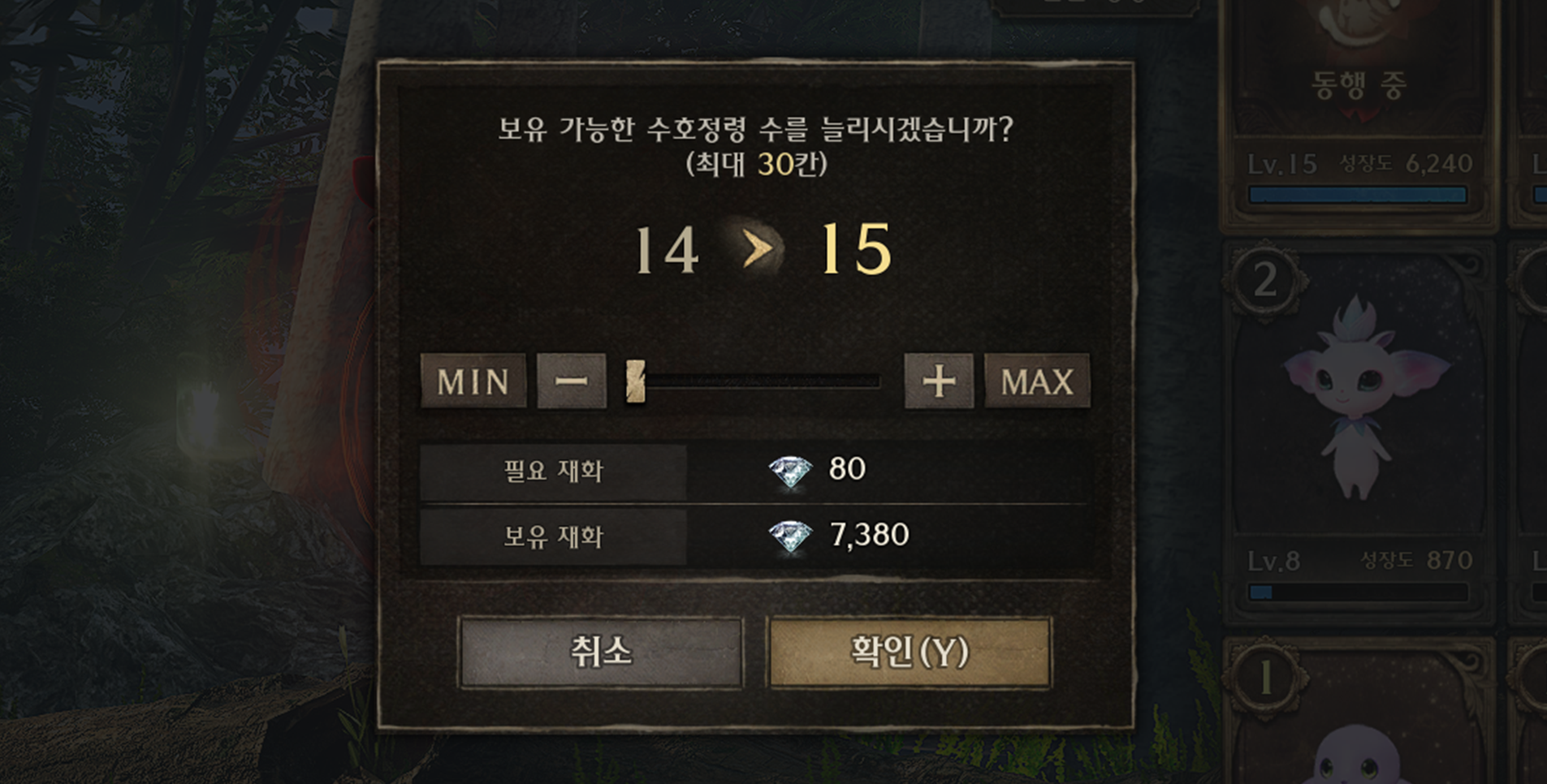Increase slot count with plus button

(x=939, y=381)
